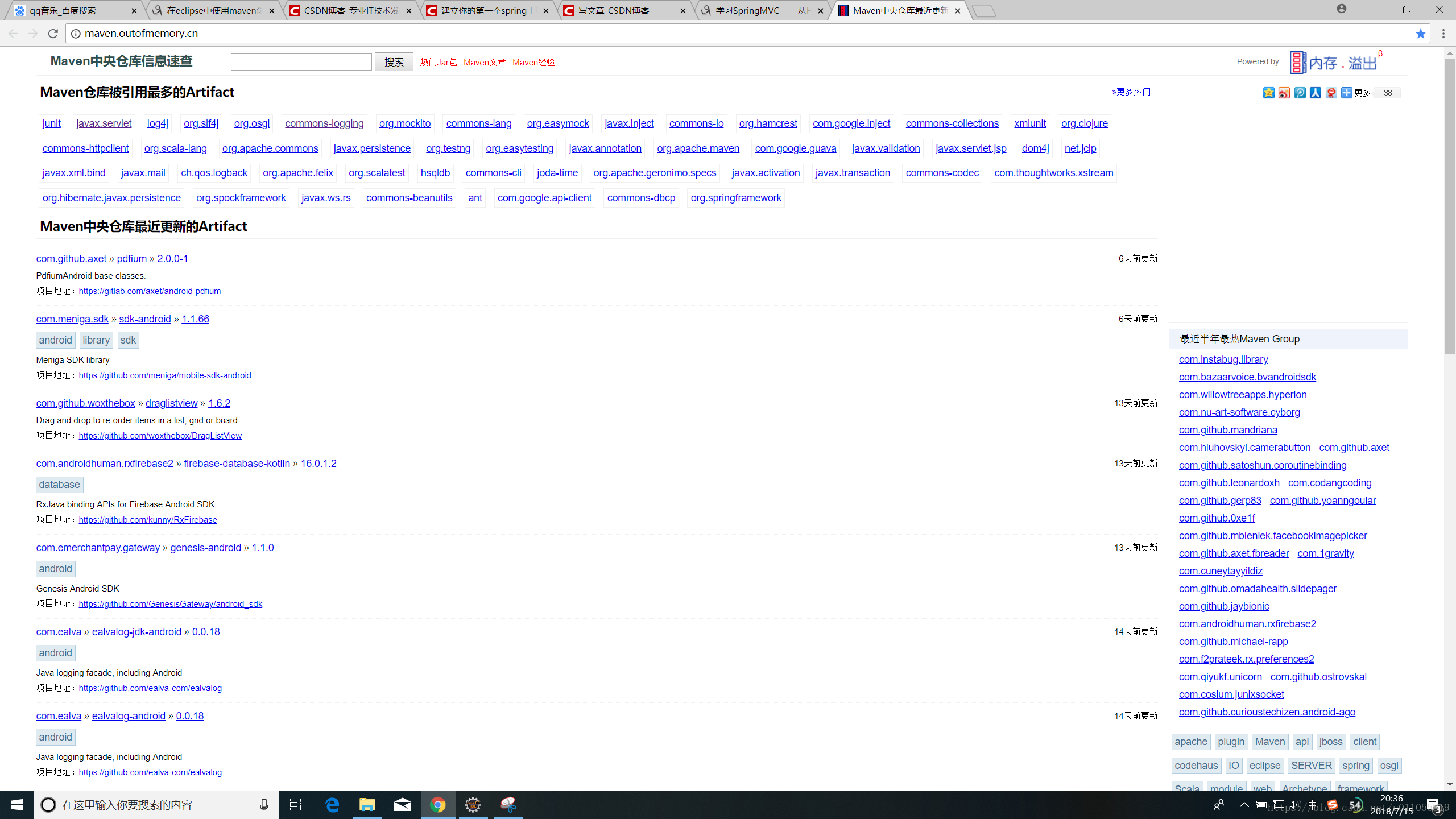Open the gitlab android-pdfium project URL

click(150, 291)
